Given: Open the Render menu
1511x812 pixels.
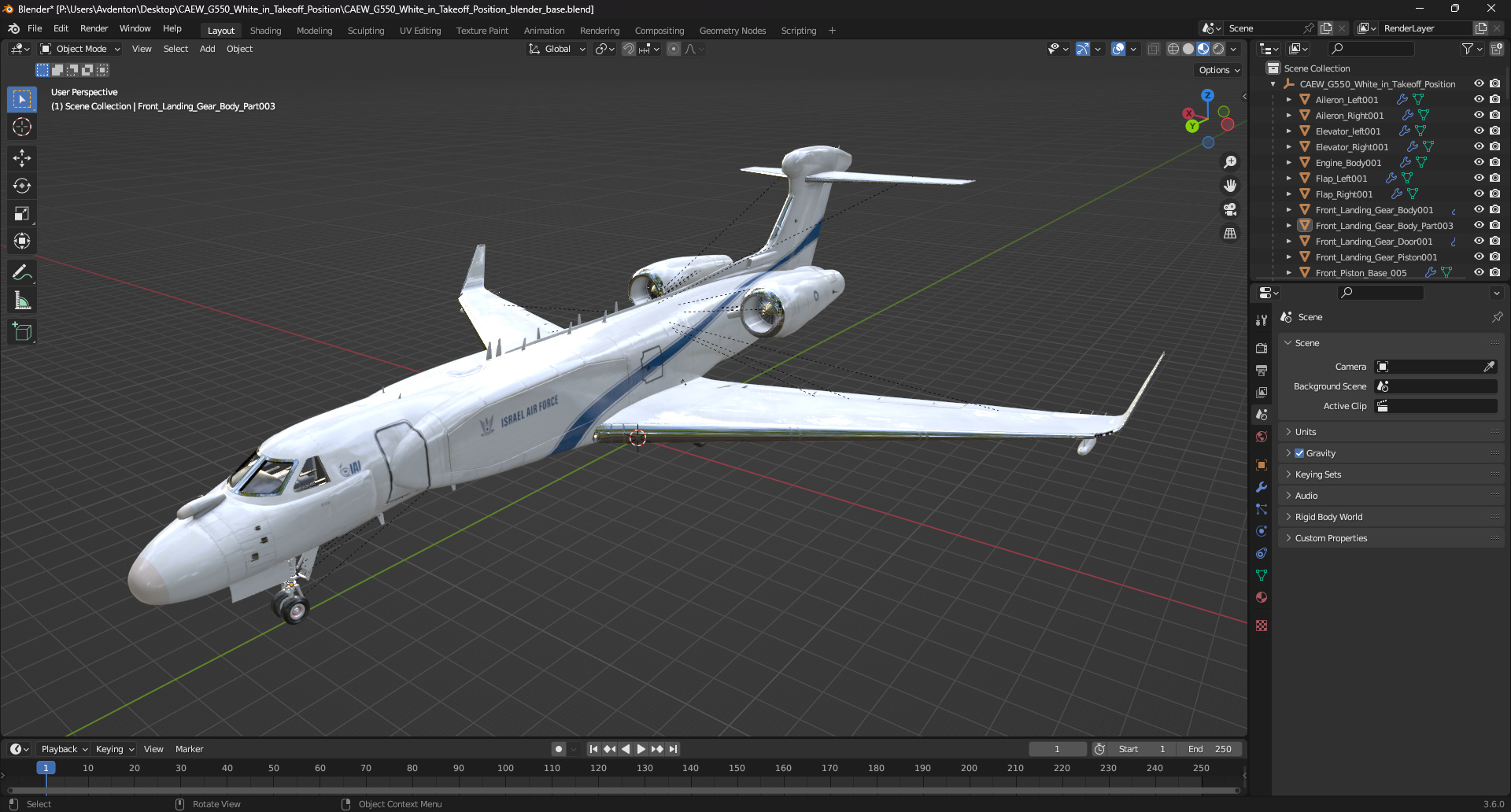Looking at the screenshot, I should (94, 28).
